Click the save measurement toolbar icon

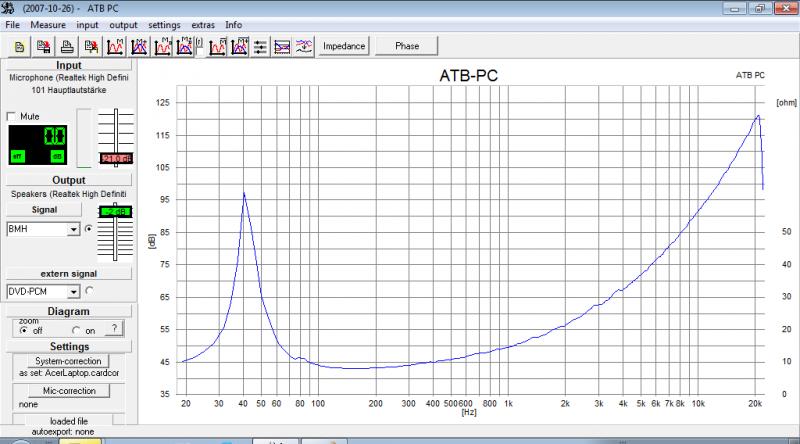(44, 46)
